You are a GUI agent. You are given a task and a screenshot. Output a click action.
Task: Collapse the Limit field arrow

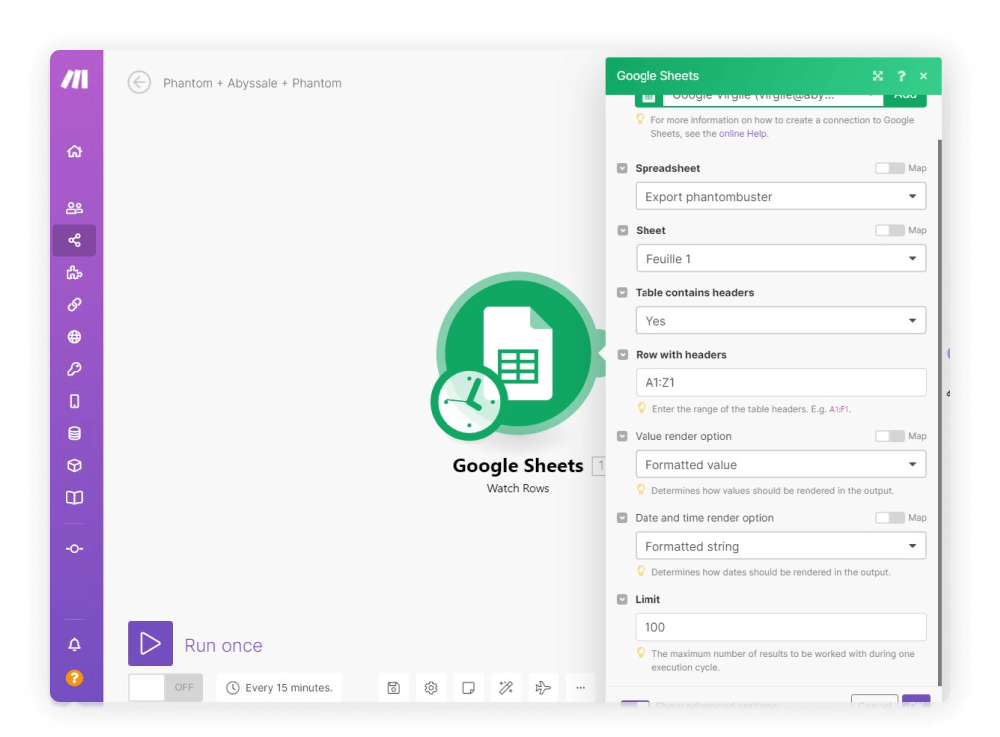pyautogui.click(x=622, y=599)
